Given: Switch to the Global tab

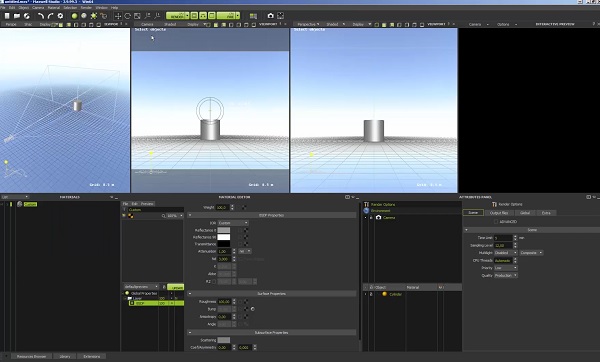Looking at the screenshot, I should [525, 213].
